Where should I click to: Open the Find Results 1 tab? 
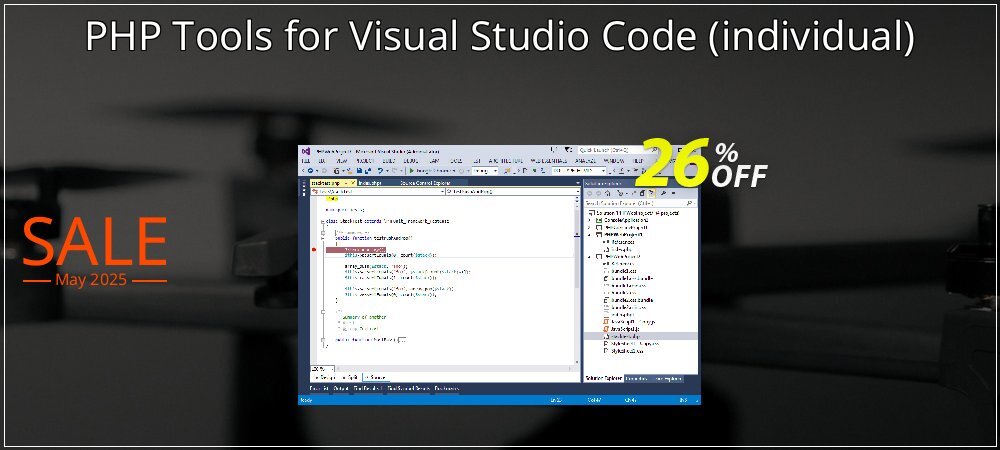(x=368, y=389)
